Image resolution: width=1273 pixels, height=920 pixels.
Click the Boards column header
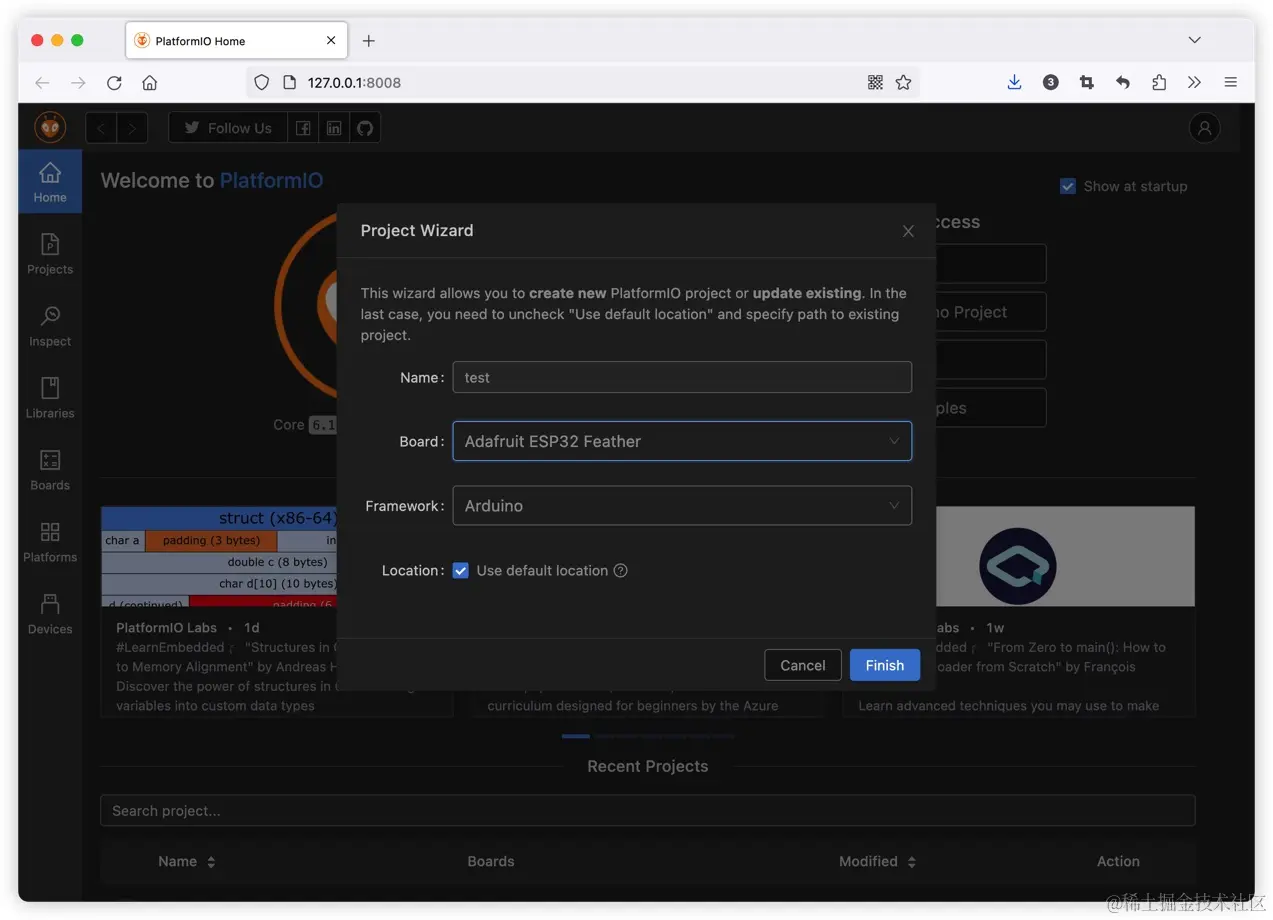point(491,861)
